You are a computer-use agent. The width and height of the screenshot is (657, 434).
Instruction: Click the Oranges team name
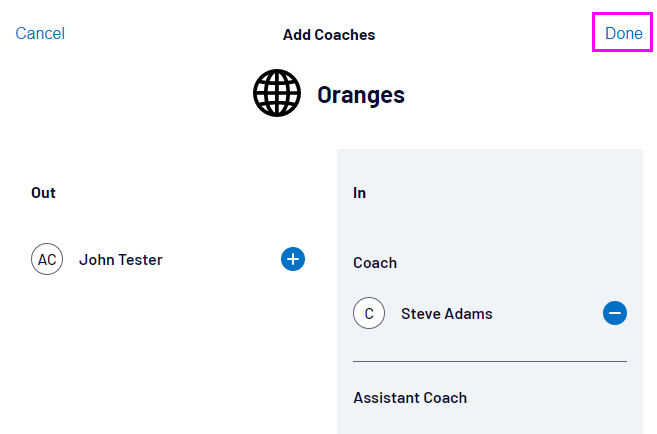point(361,95)
